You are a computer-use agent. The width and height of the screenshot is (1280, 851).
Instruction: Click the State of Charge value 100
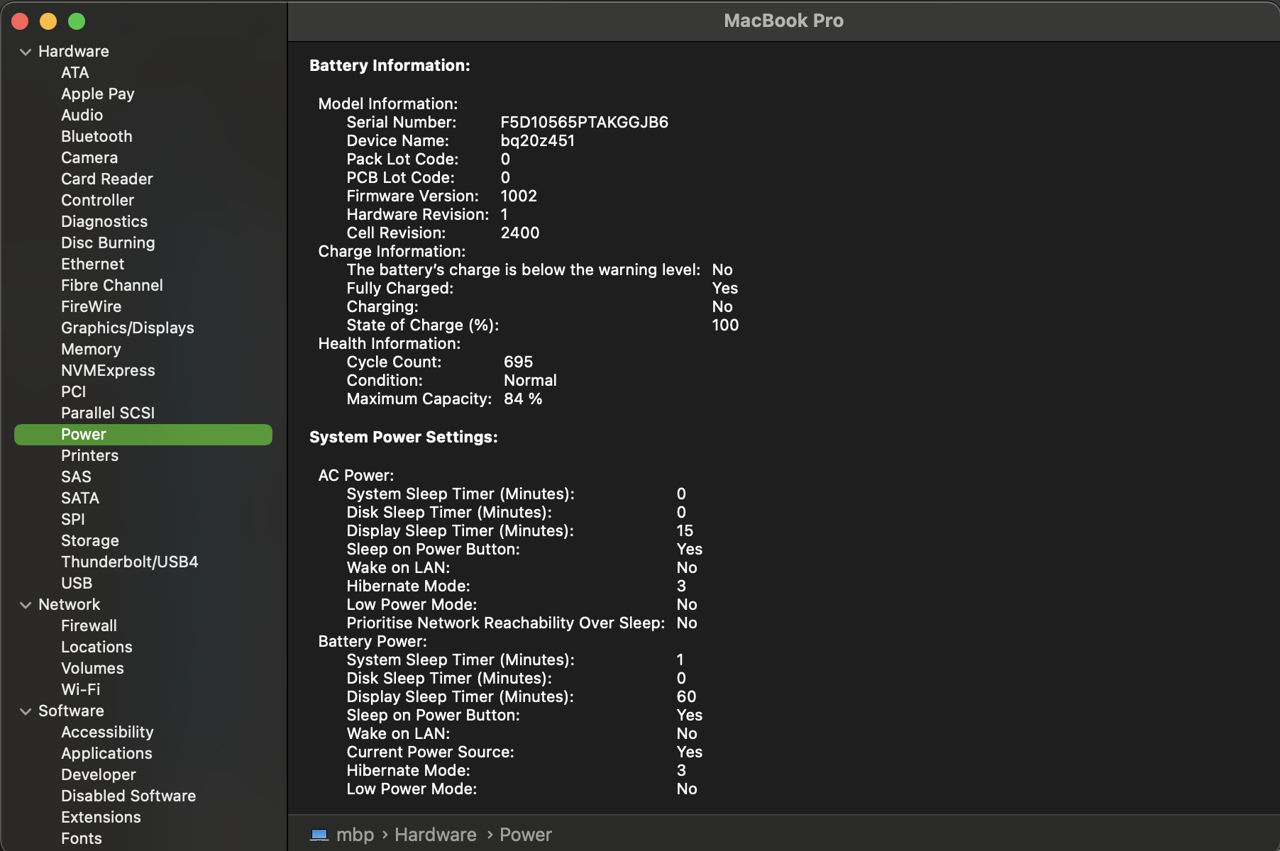tap(725, 325)
